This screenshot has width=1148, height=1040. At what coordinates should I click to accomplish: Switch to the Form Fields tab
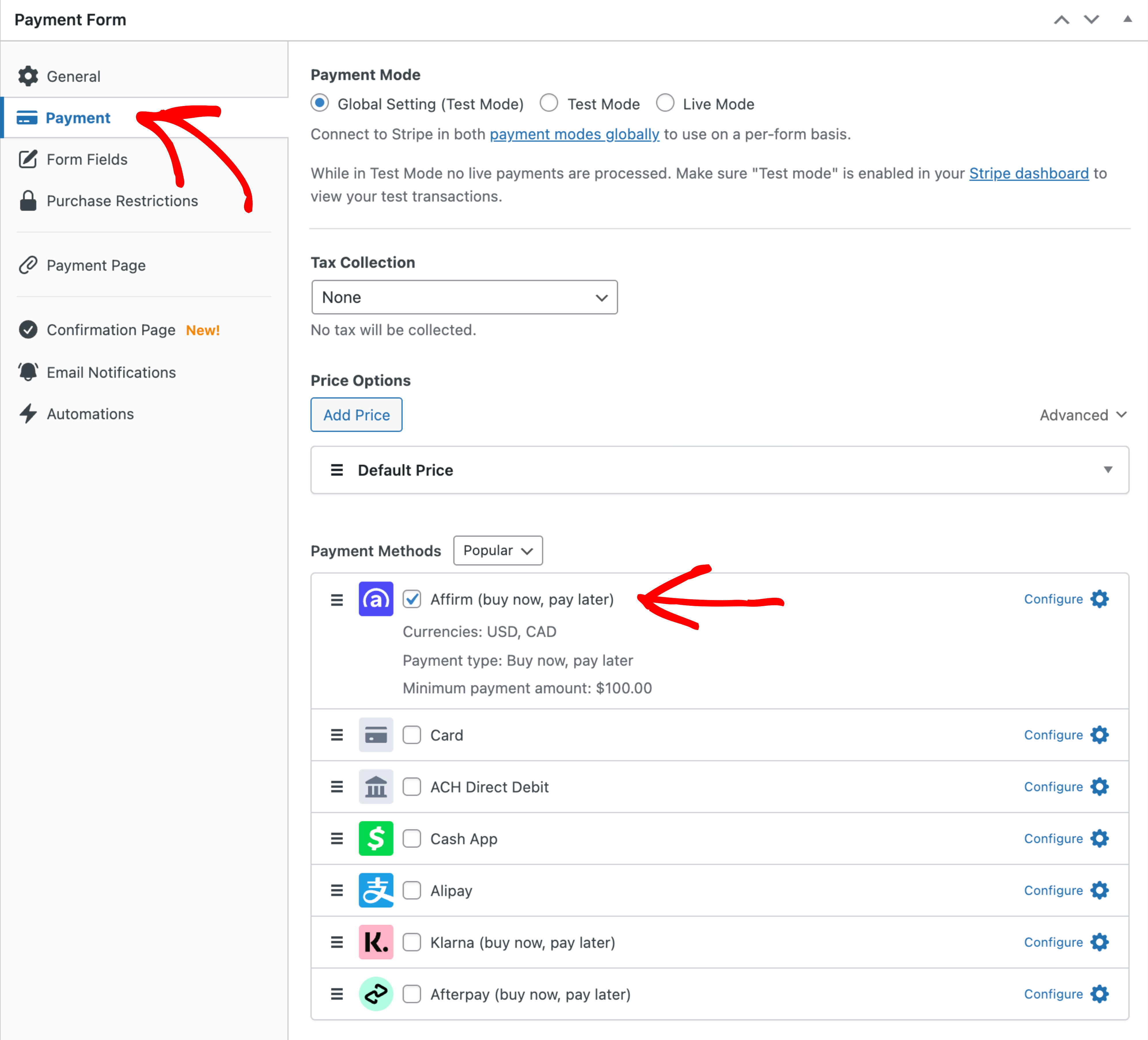pos(87,160)
